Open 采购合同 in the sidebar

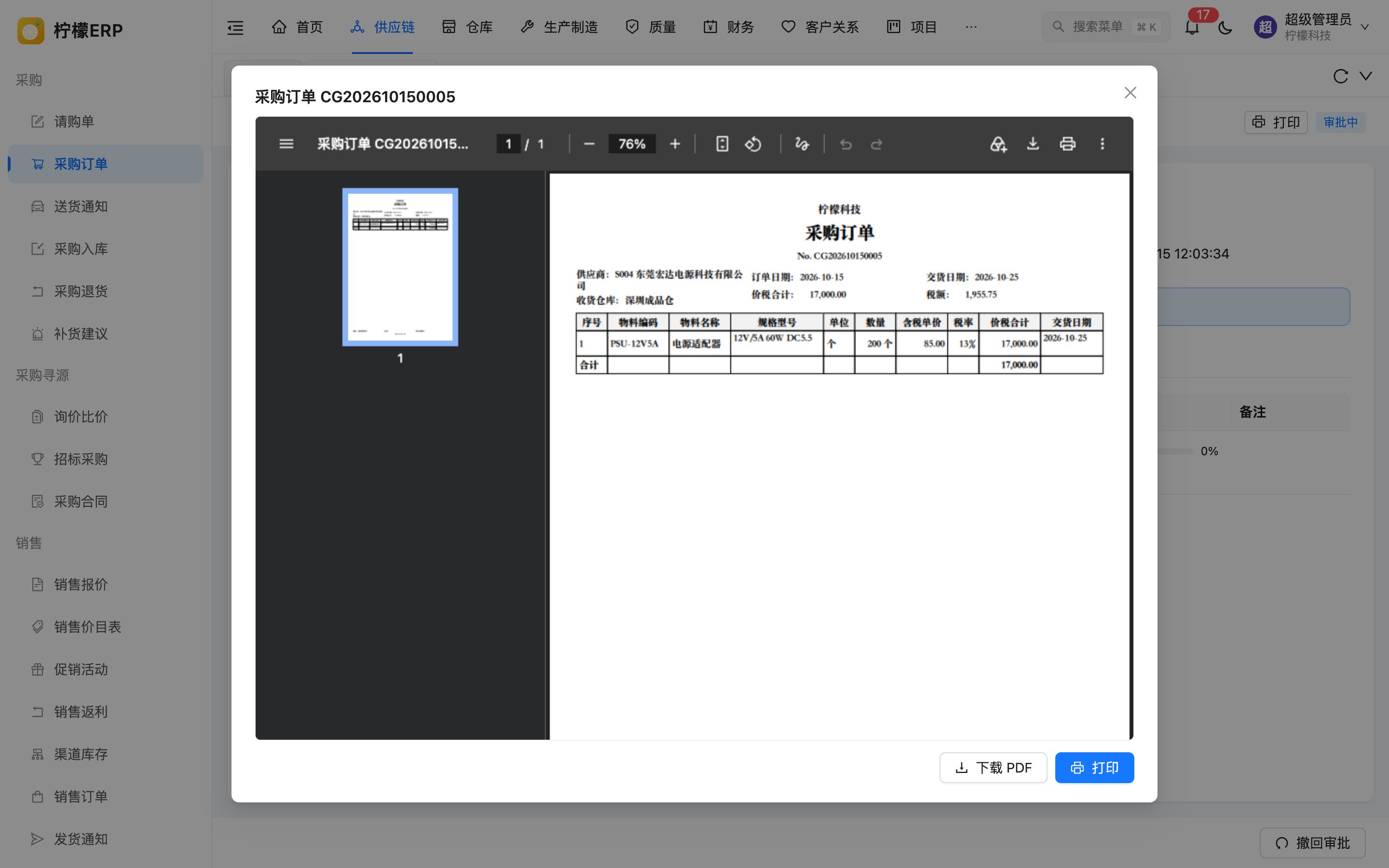click(x=106, y=502)
